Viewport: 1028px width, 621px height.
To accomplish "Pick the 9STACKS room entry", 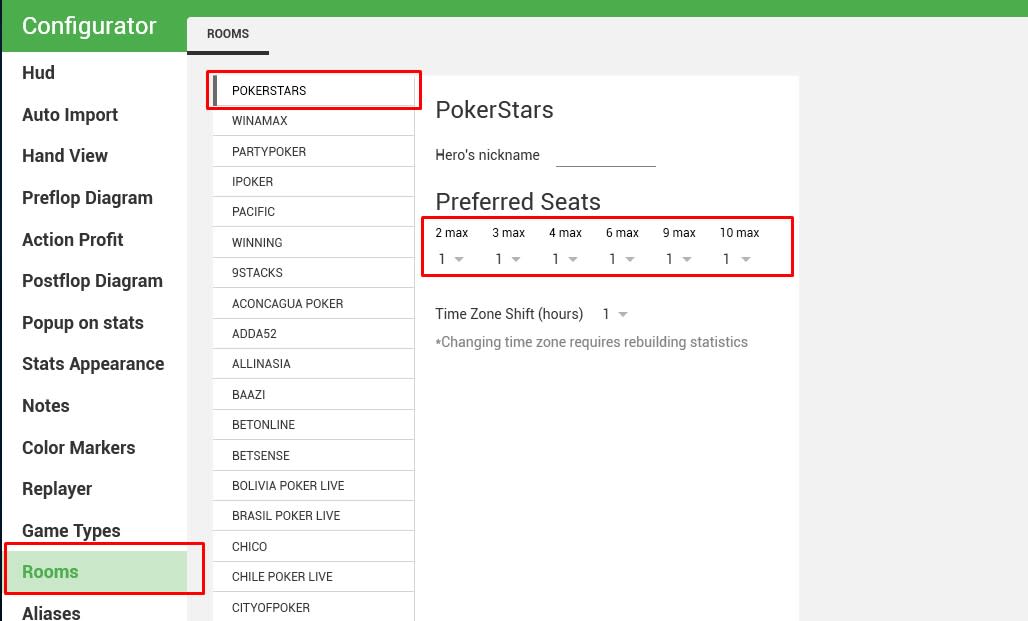I will coord(313,273).
